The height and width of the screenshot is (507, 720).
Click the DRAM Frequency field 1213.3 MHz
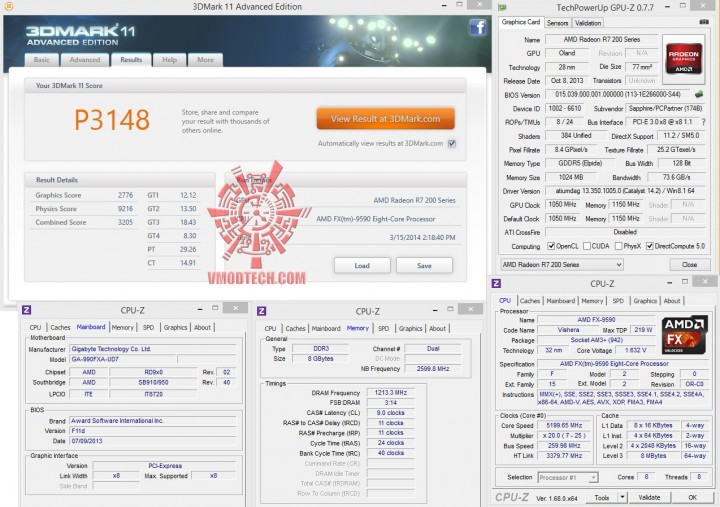click(391, 393)
